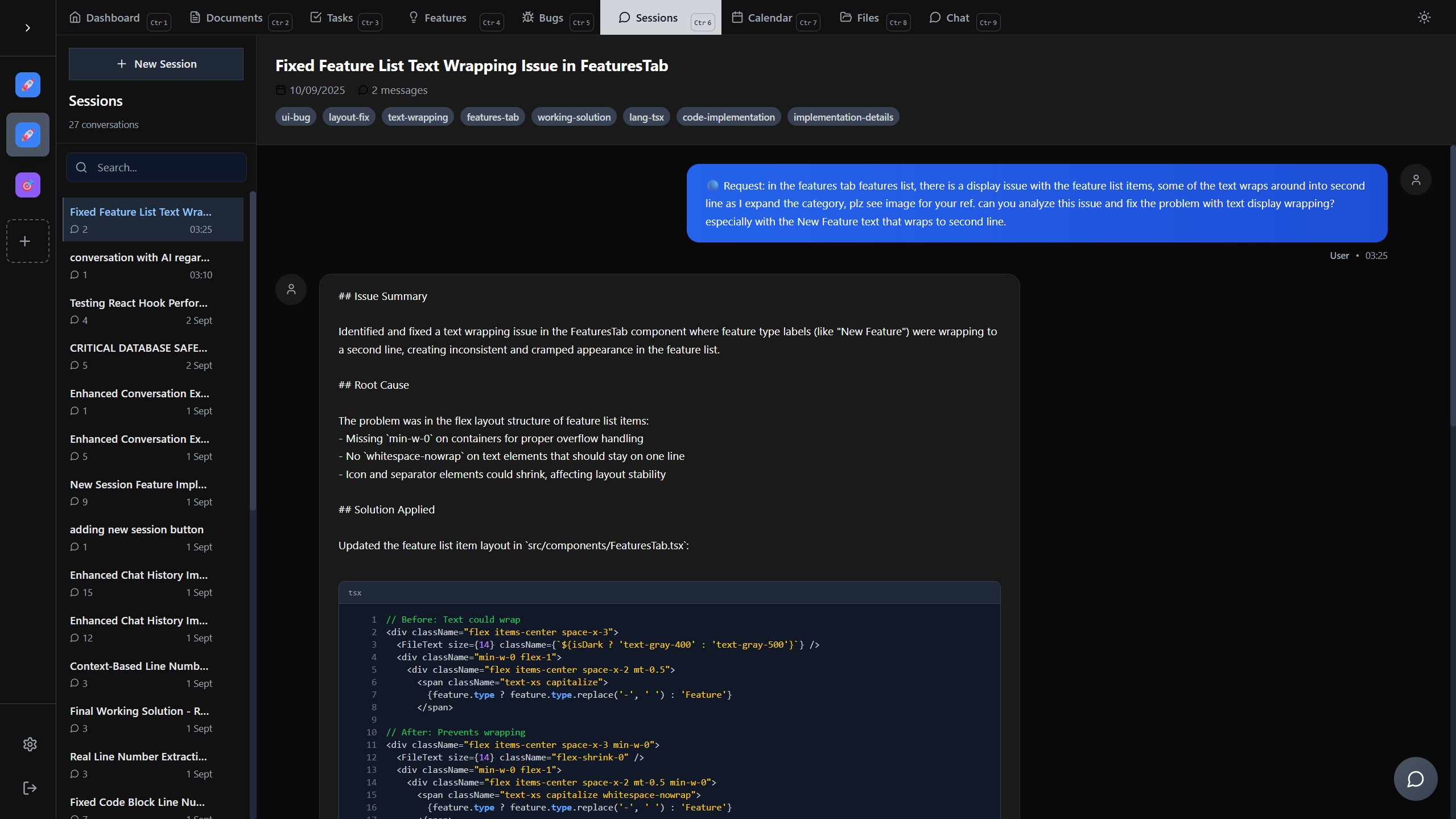Viewport: 1456px width, 819px height.
Task: Select the 'working-solution' tag chip
Action: pyautogui.click(x=574, y=117)
